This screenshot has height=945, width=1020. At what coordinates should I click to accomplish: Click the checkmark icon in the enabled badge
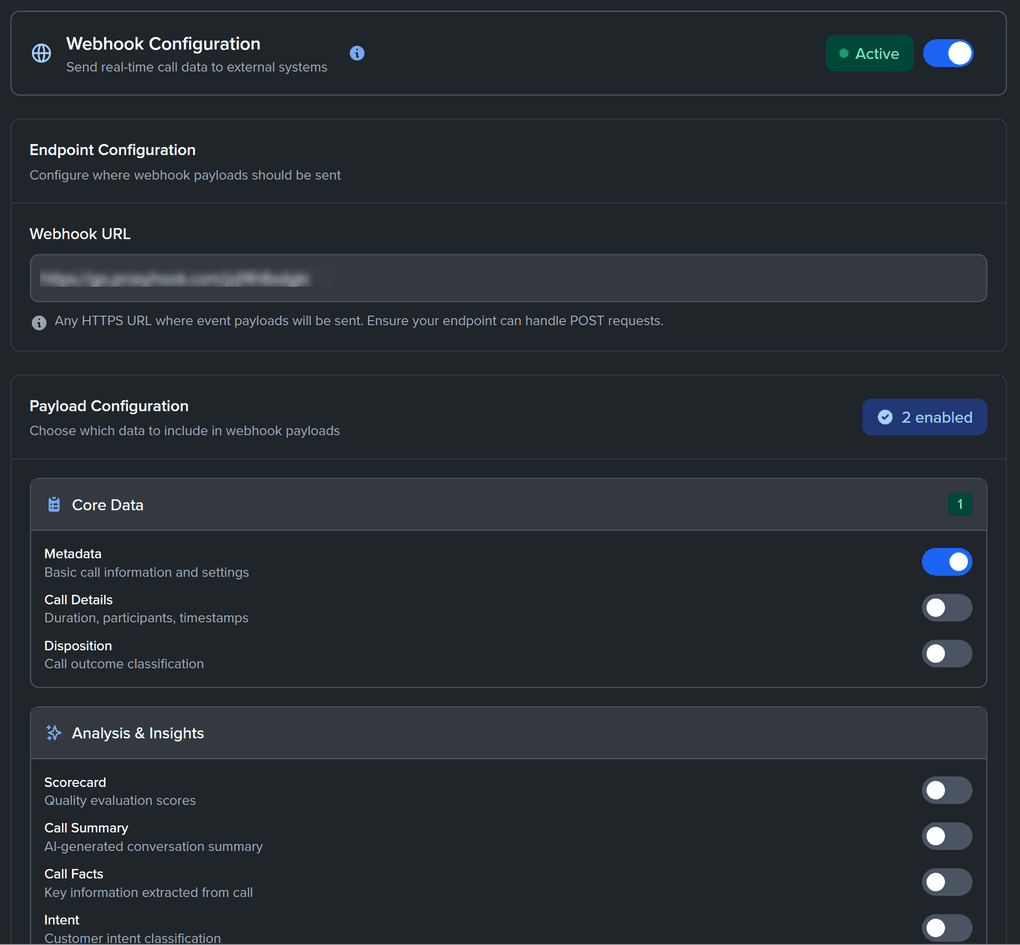click(884, 417)
